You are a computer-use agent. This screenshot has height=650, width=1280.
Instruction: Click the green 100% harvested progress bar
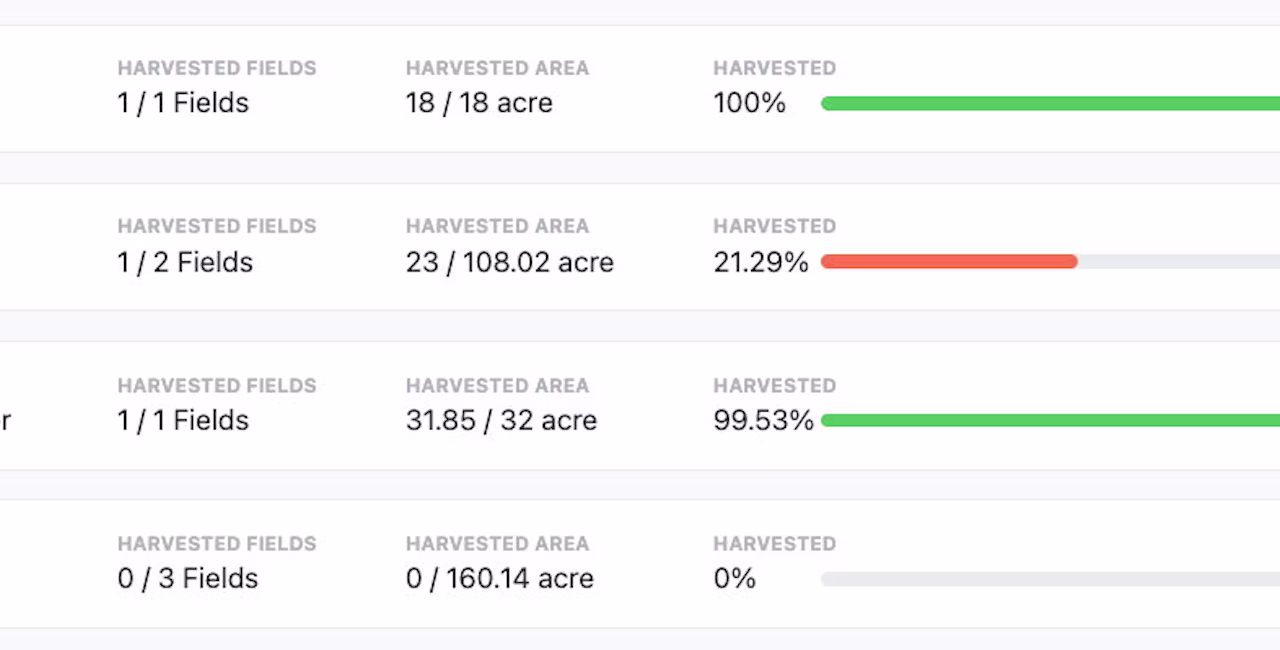tap(1050, 104)
